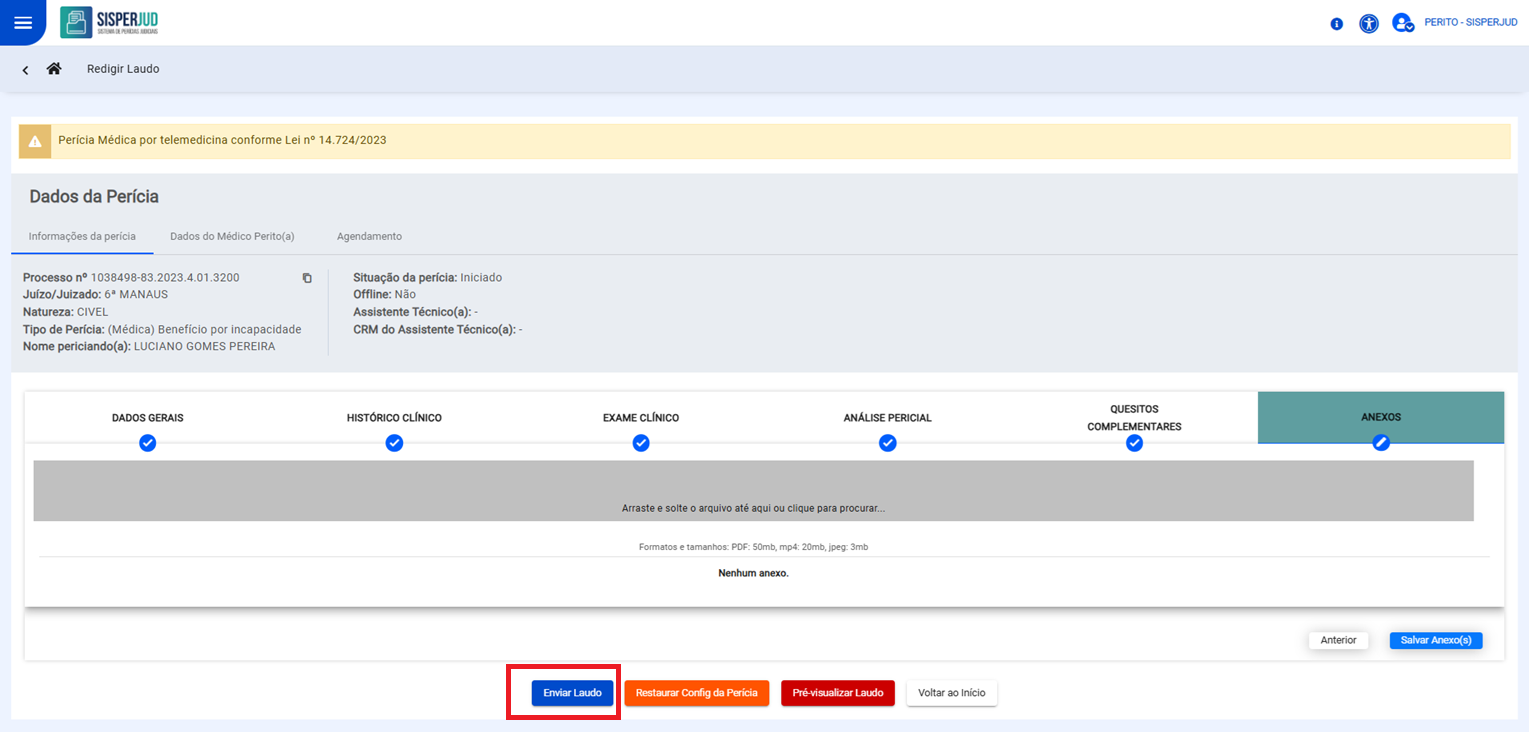Click the checkmark under Dados Gerais
This screenshot has width=1529, height=732.
[148, 443]
